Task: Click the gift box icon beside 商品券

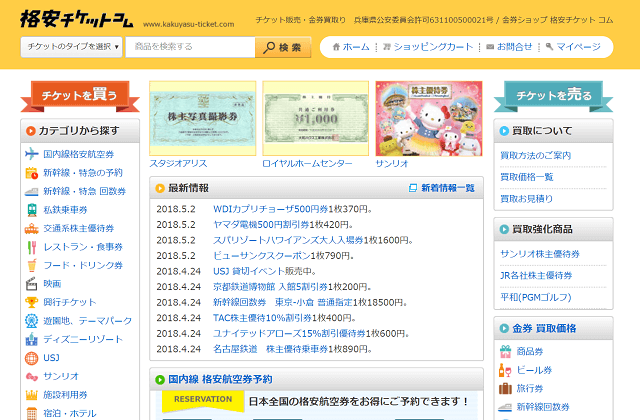Action: (x=505, y=351)
